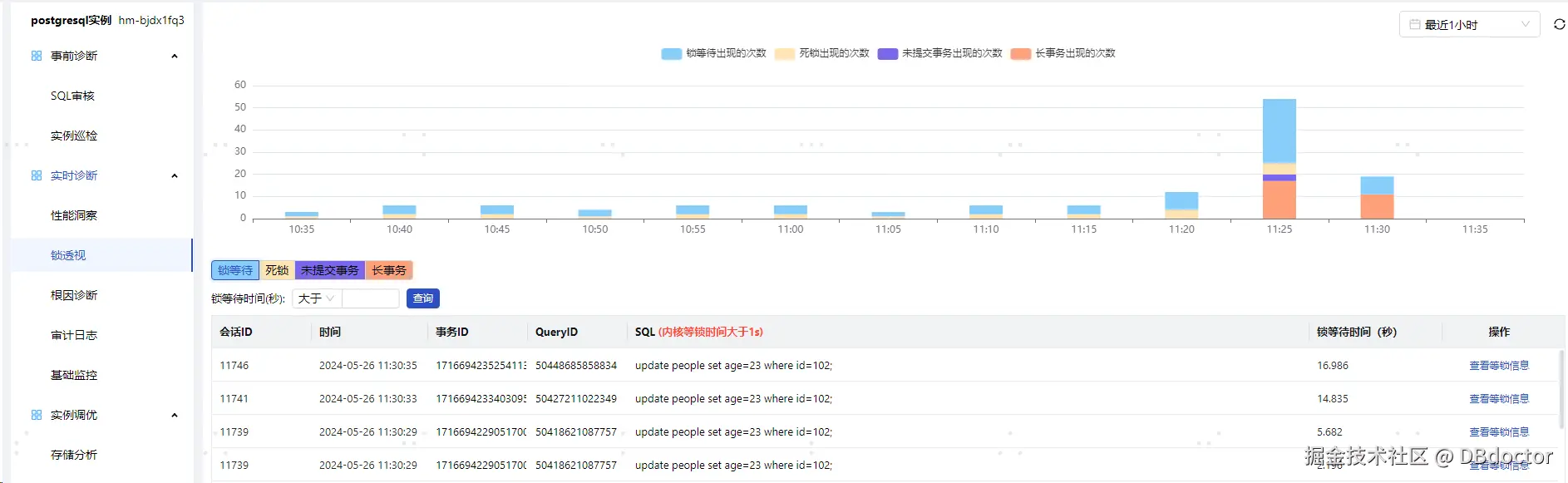
Task: Switch to the 未提交事务 tab
Action: pos(330,270)
